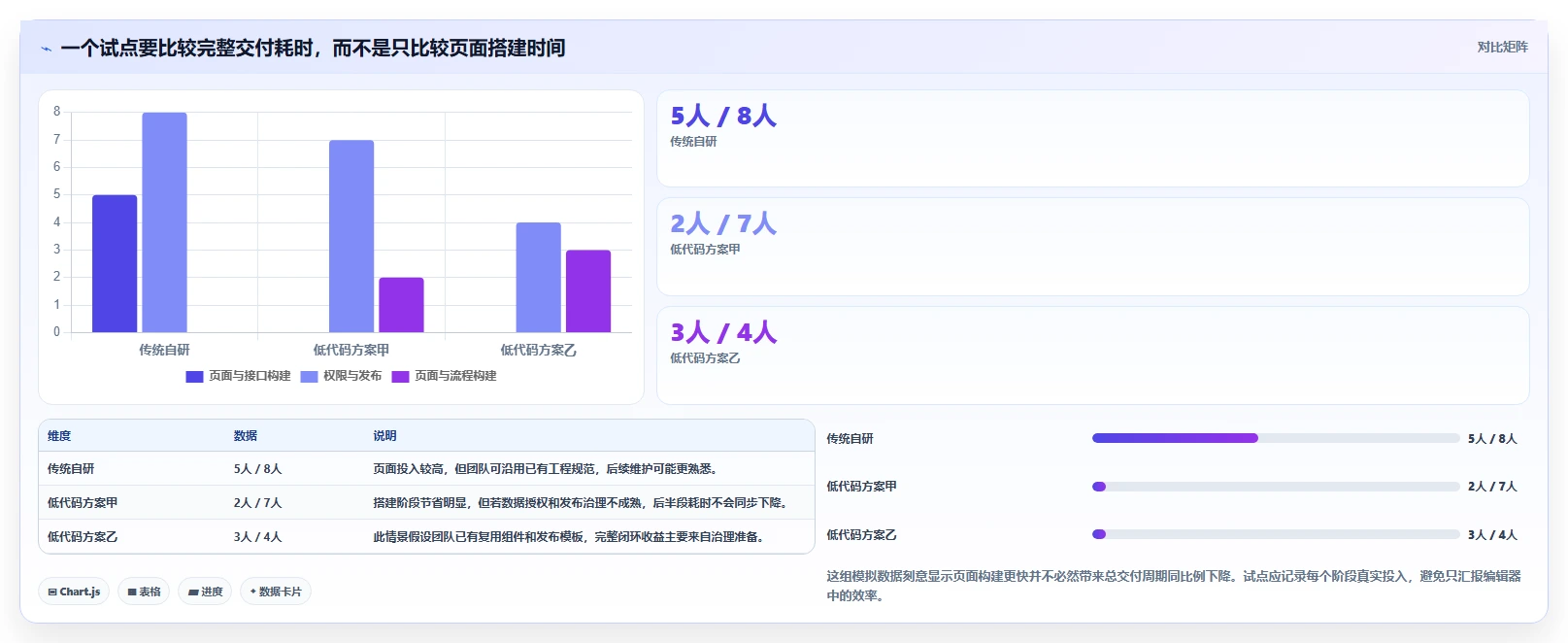The image size is (1568, 643).
Task: Click the light blue 低代码方案乙 bar valued 4
Action: click(x=538, y=278)
